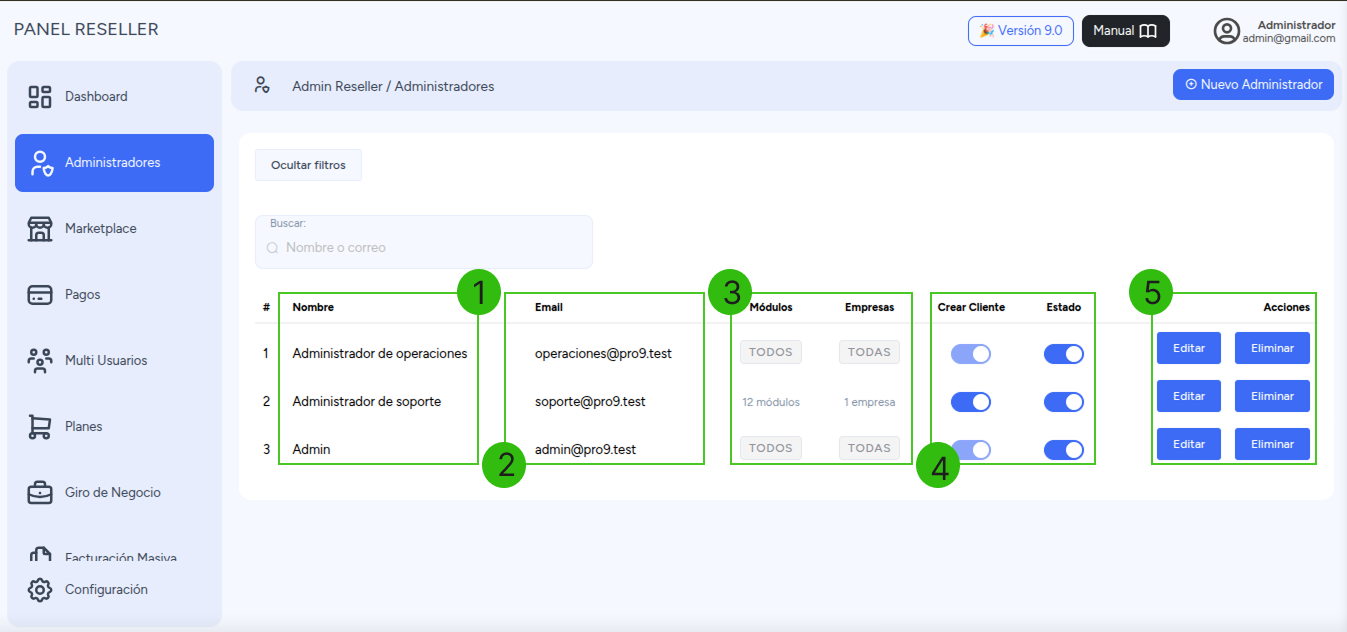Toggle Crear Cliente for Administrador de operaciones
1347x632 pixels.
point(971,354)
